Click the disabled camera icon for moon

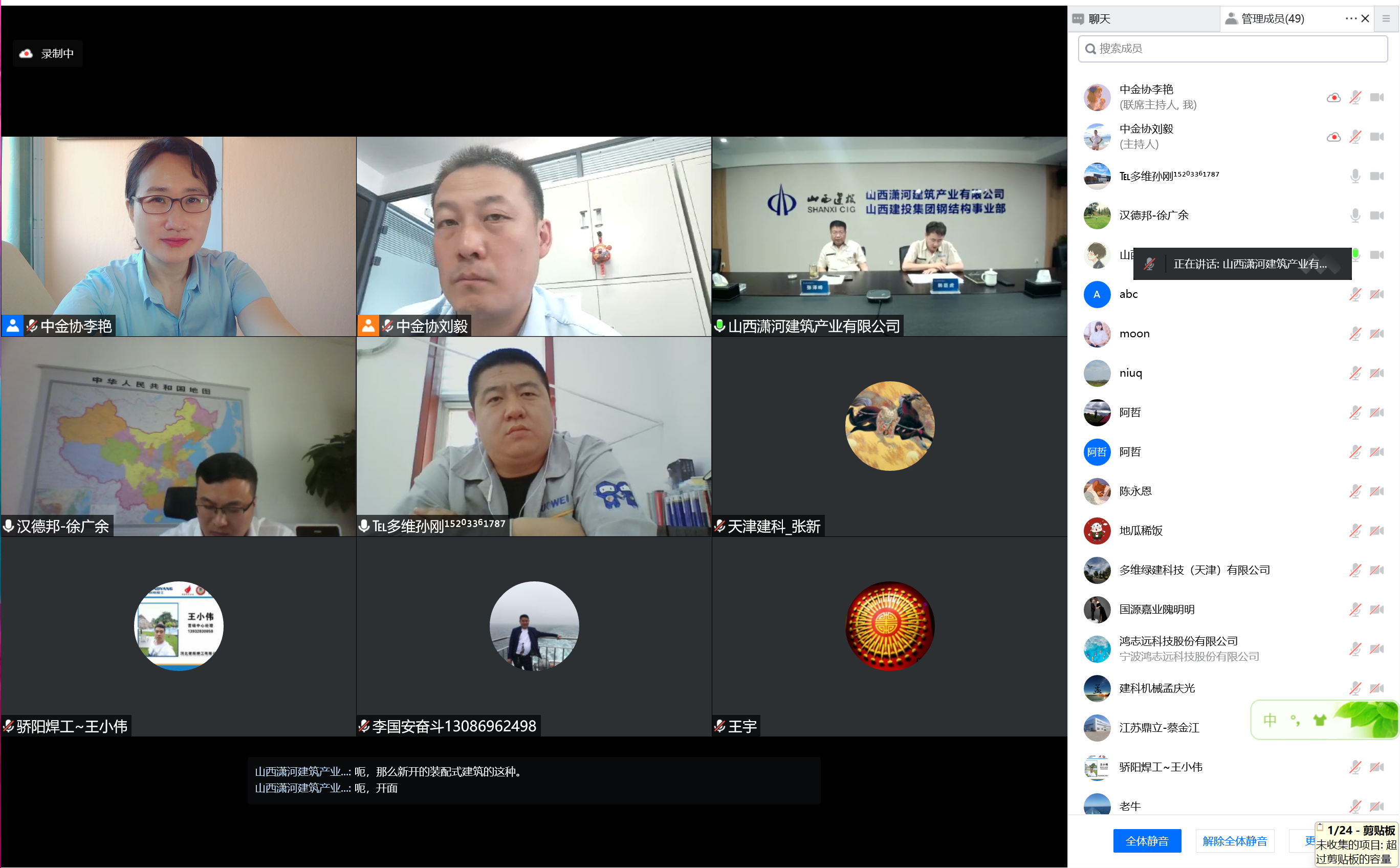point(1376,334)
